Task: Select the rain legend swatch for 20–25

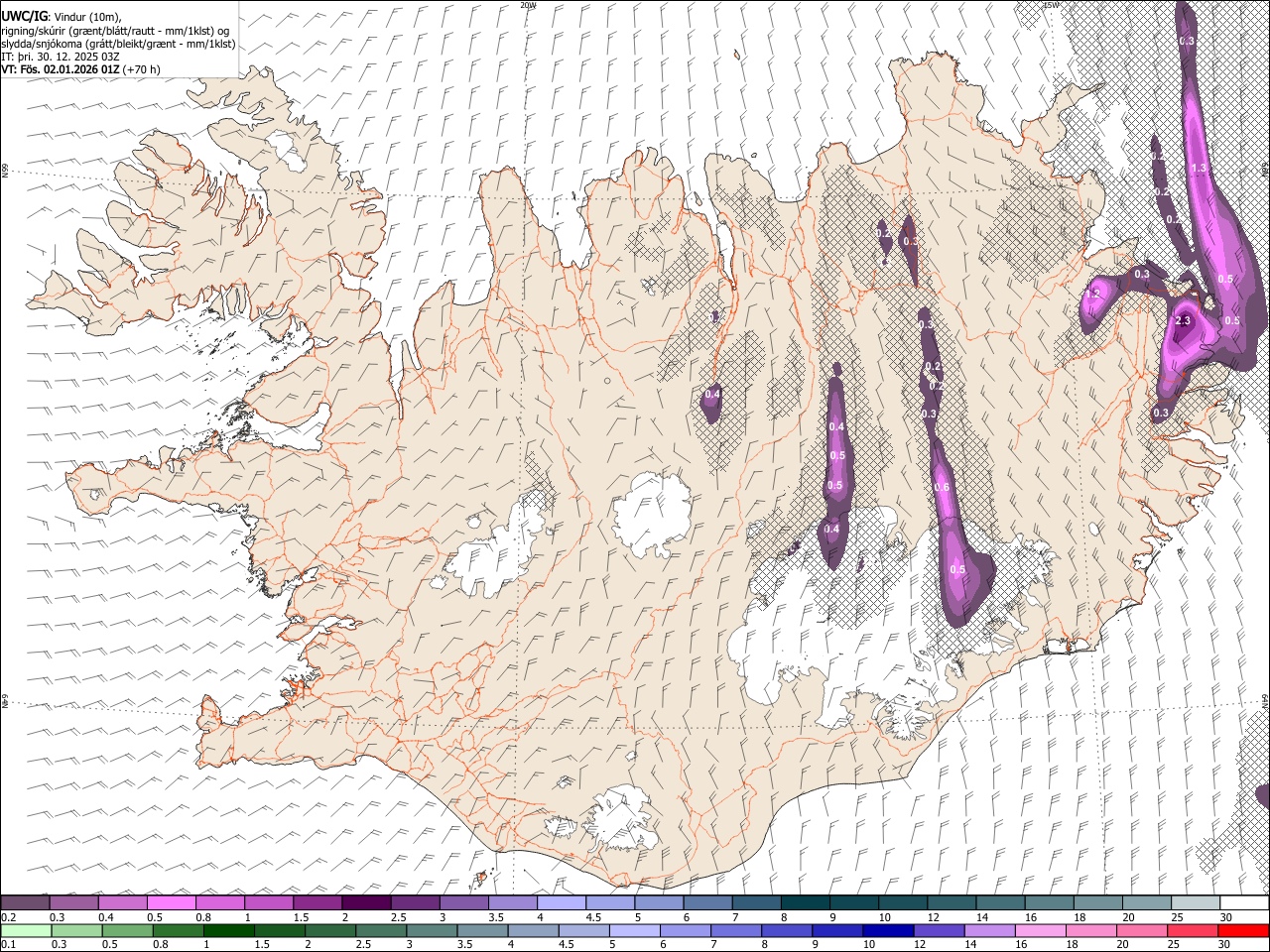Action: coord(1141,931)
